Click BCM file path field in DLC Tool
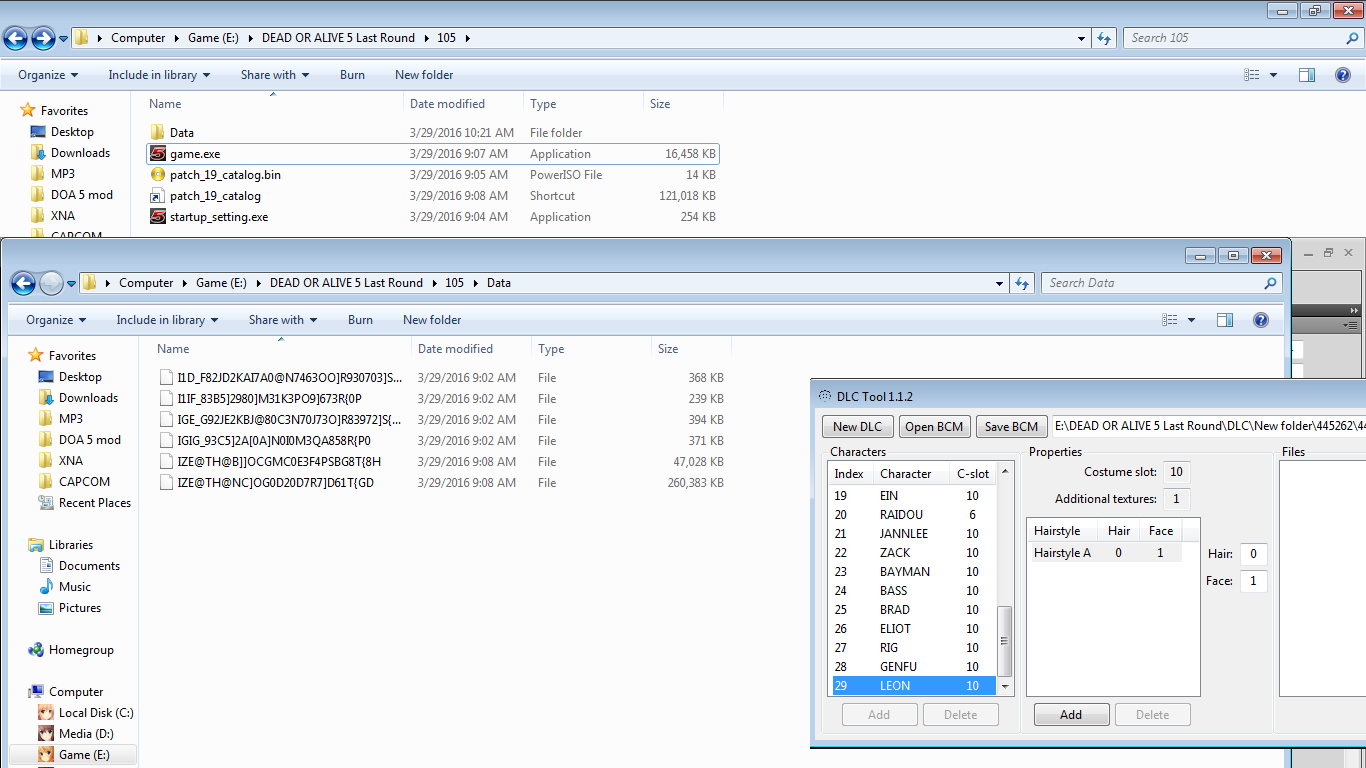 point(1209,426)
